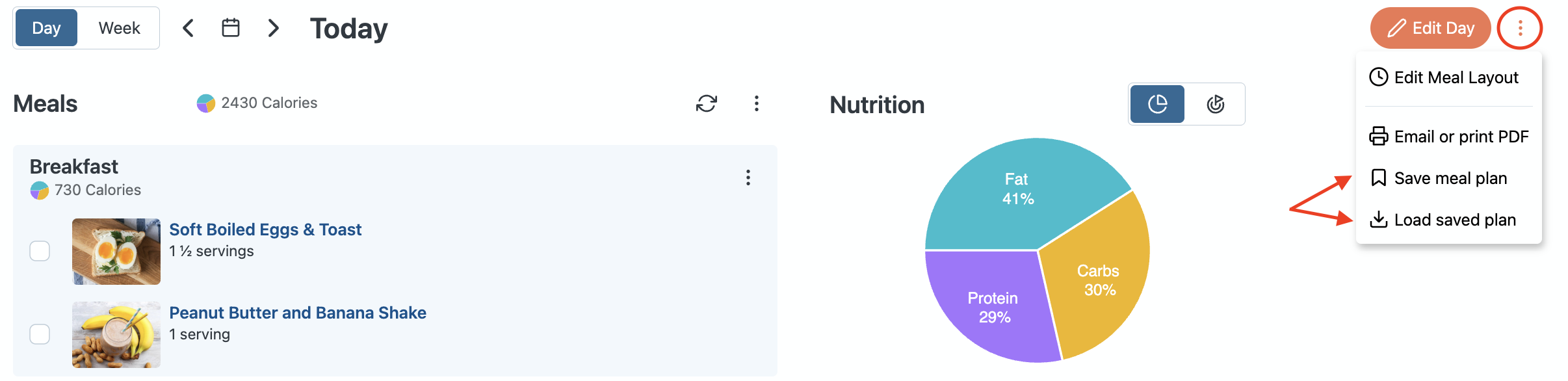Open the Peanut Butter and Banana Shake thumbnail

point(116,334)
